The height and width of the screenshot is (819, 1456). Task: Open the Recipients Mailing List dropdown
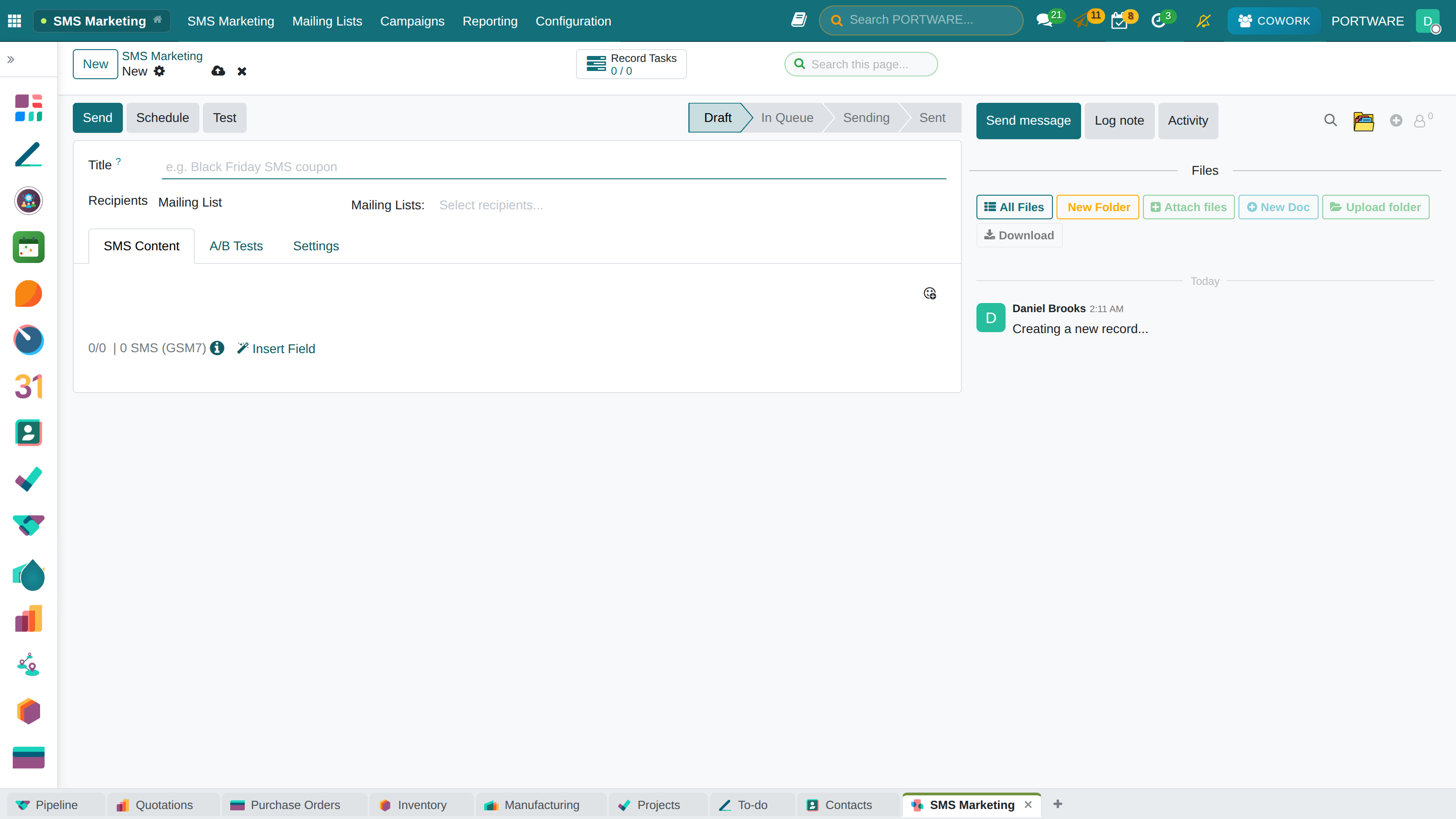tap(249, 202)
